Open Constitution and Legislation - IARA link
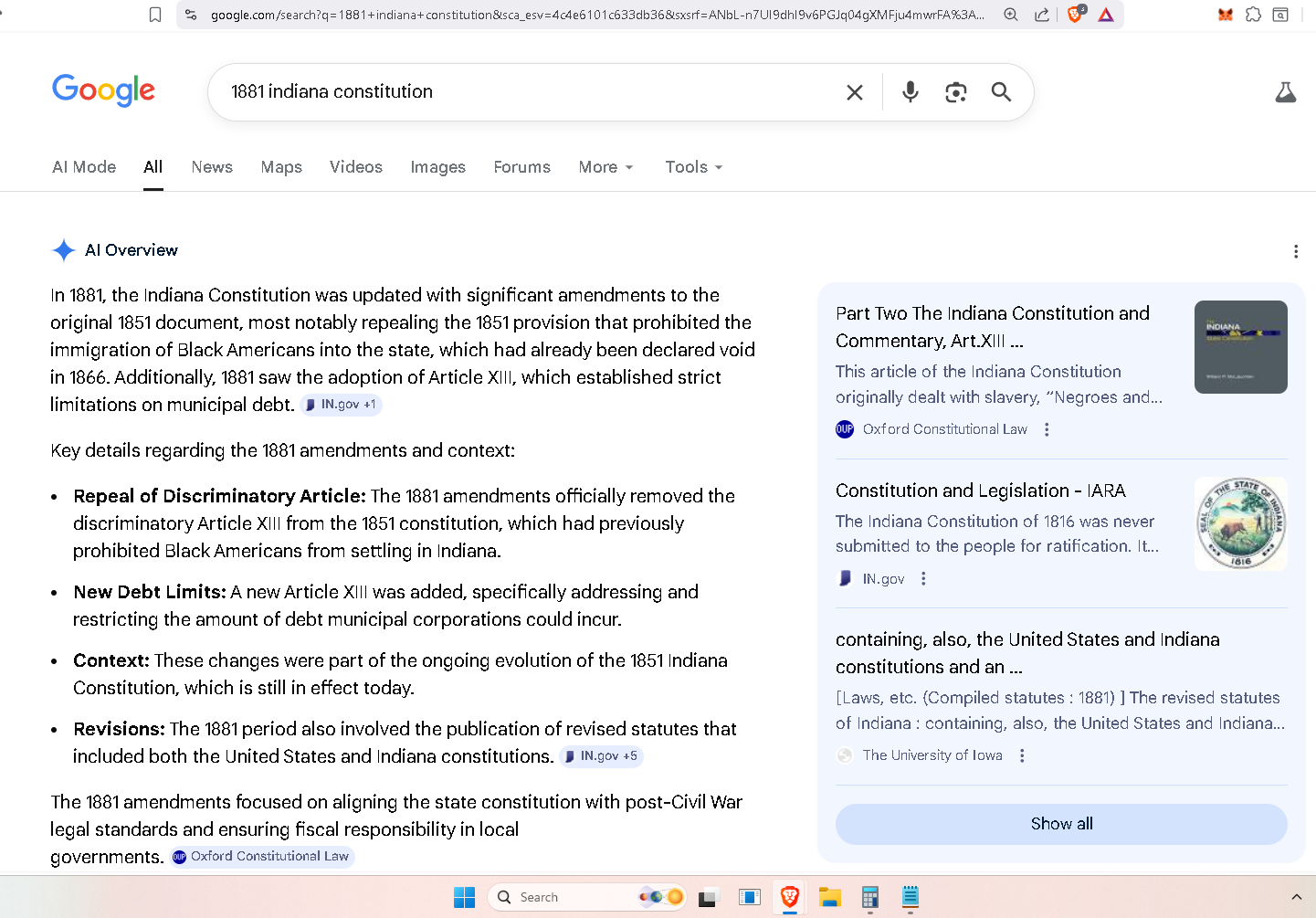The width and height of the screenshot is (1316, 918). (x=980, y=491)
